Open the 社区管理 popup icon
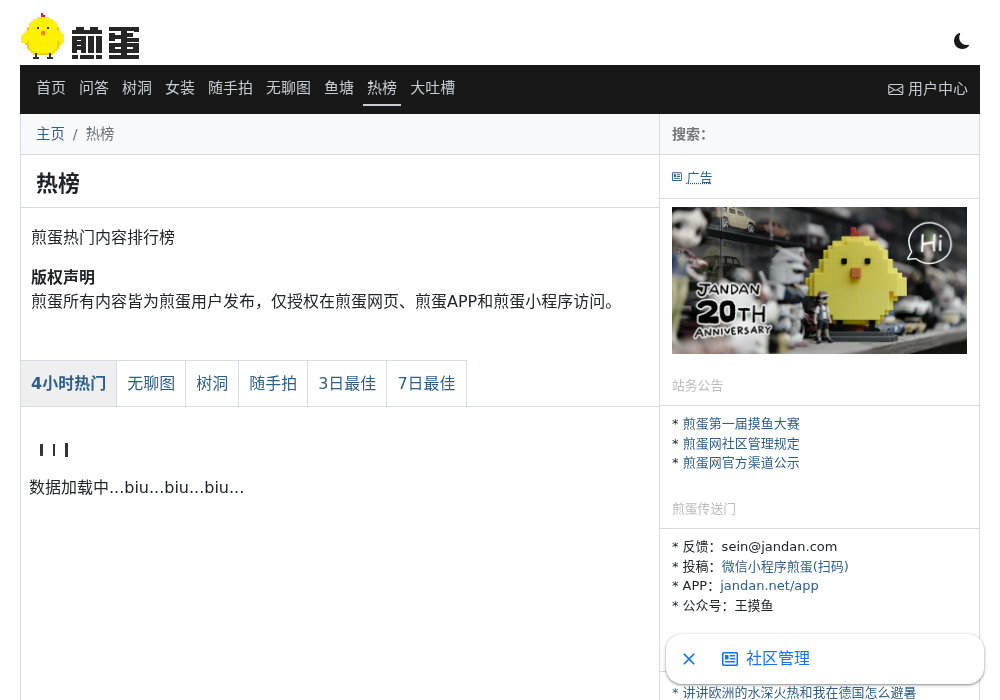 (x=729, y=659)
